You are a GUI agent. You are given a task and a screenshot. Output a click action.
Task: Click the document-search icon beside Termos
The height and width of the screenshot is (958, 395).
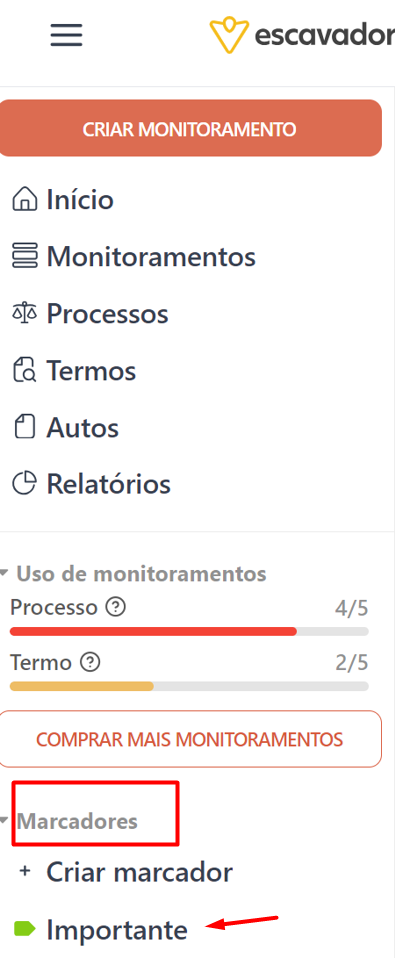[x=24, y=370]
